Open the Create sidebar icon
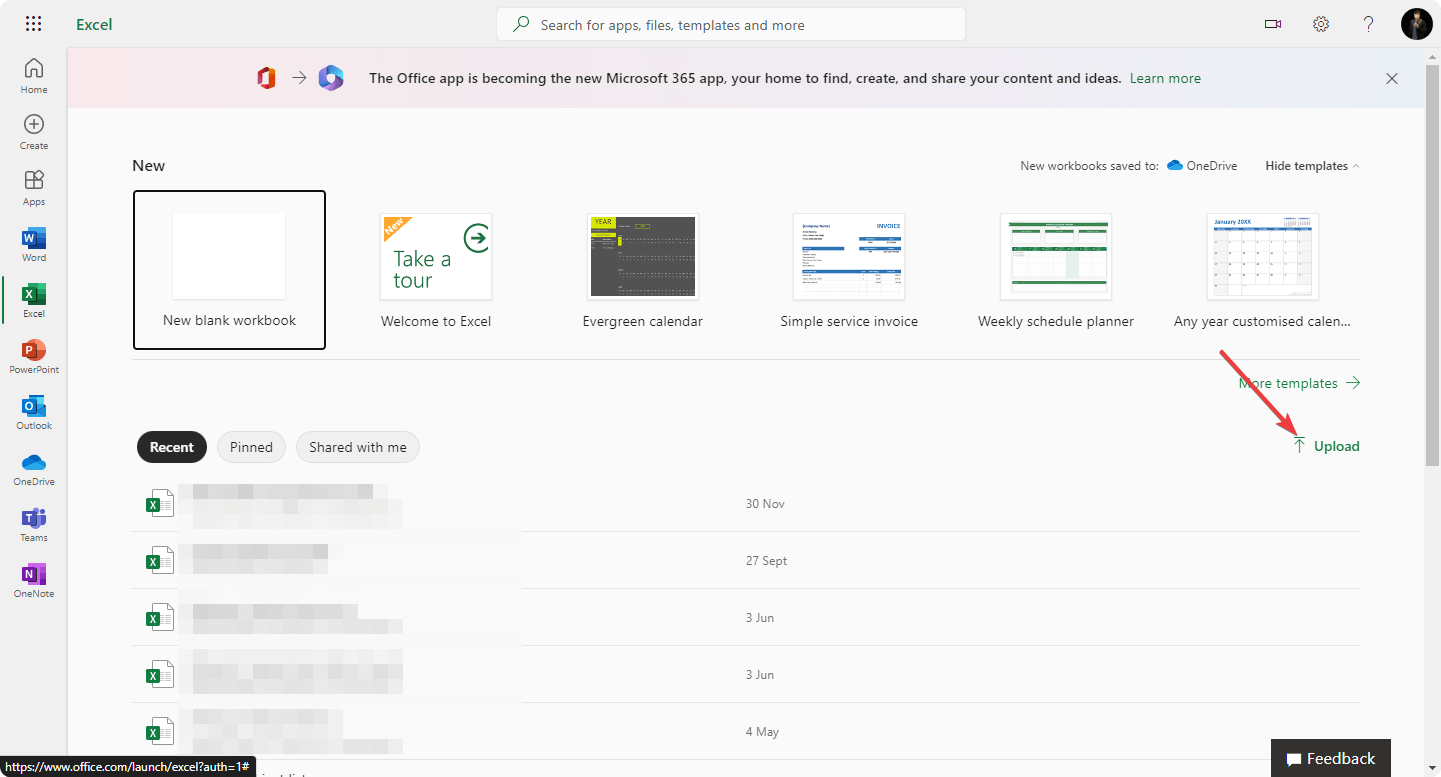Image resolution: width=1441 pixels, height=777 pixels. 34,131
